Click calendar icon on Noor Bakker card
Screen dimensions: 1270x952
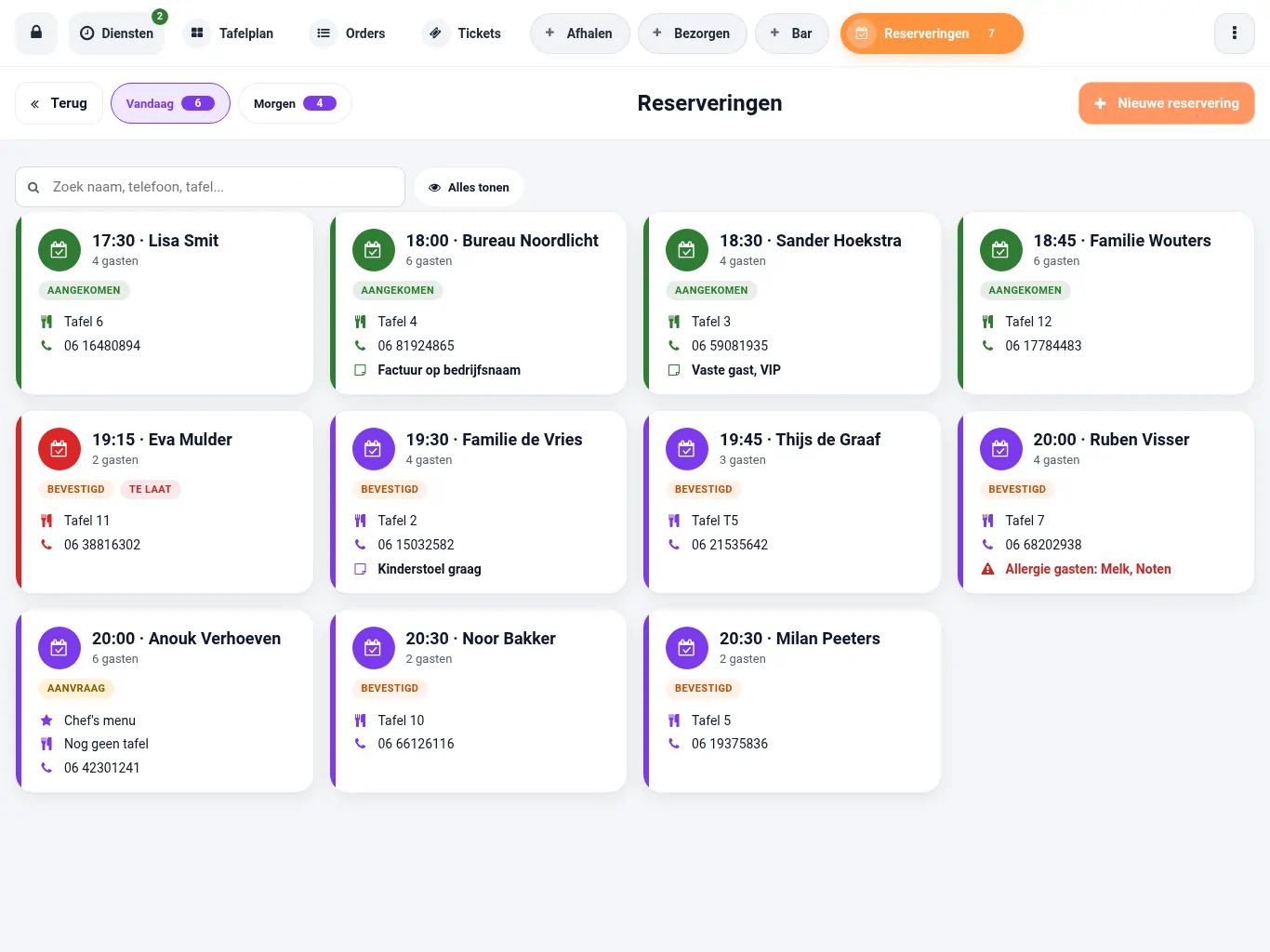click(x=373, y=648)
